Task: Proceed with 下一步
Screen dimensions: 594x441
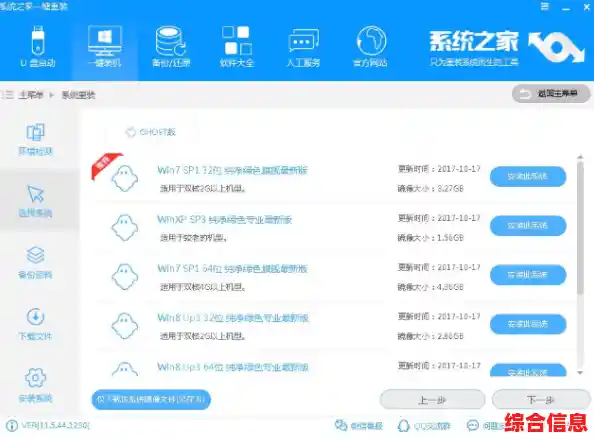Action: (541, 400)
